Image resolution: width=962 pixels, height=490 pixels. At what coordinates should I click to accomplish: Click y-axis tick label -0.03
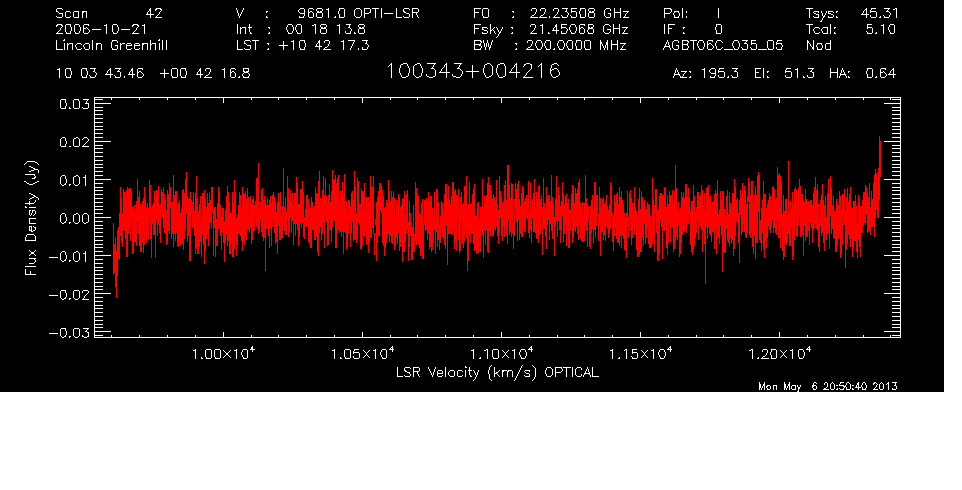point(69,333)
